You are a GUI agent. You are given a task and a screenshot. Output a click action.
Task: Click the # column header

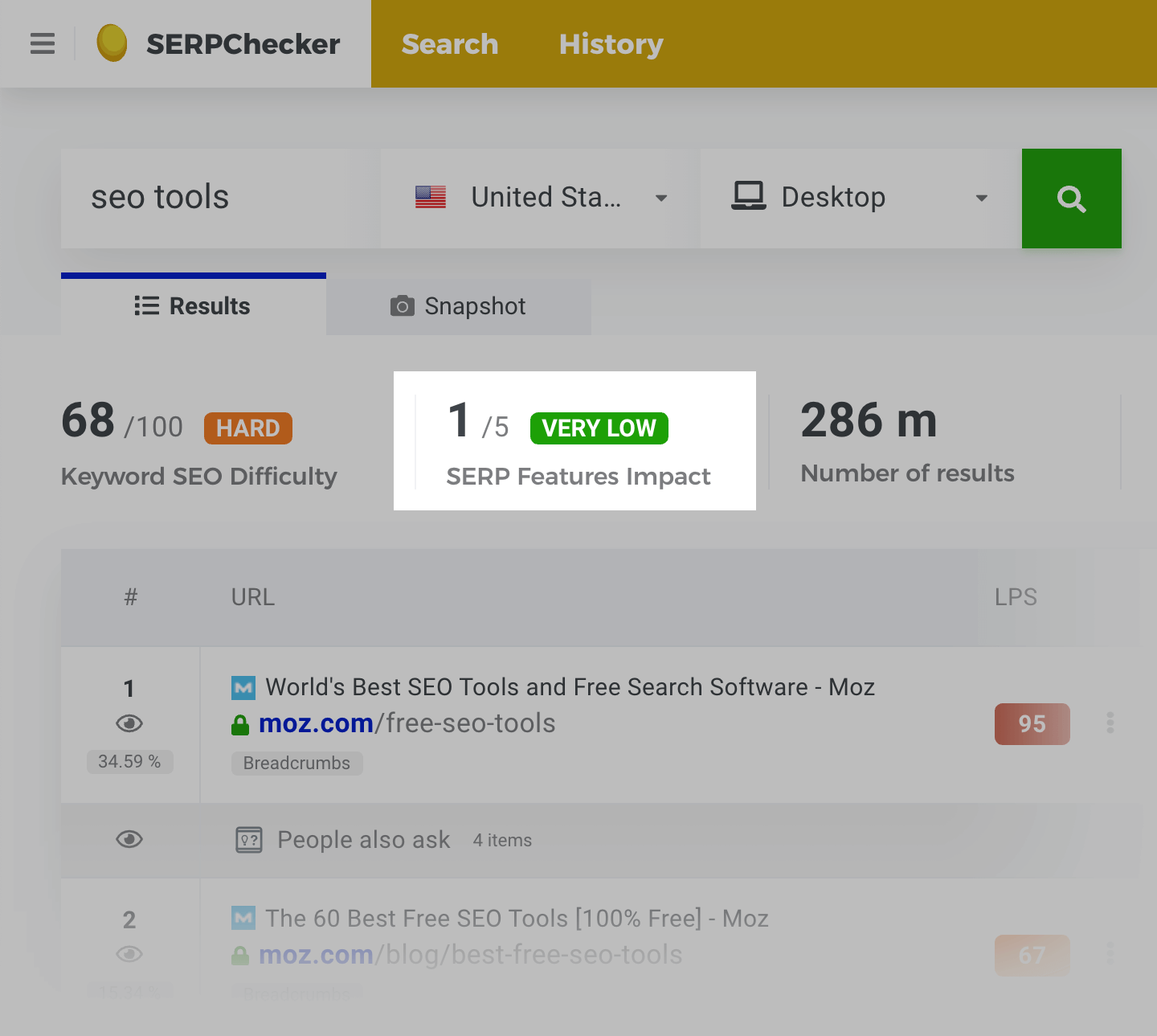(131, 597)
